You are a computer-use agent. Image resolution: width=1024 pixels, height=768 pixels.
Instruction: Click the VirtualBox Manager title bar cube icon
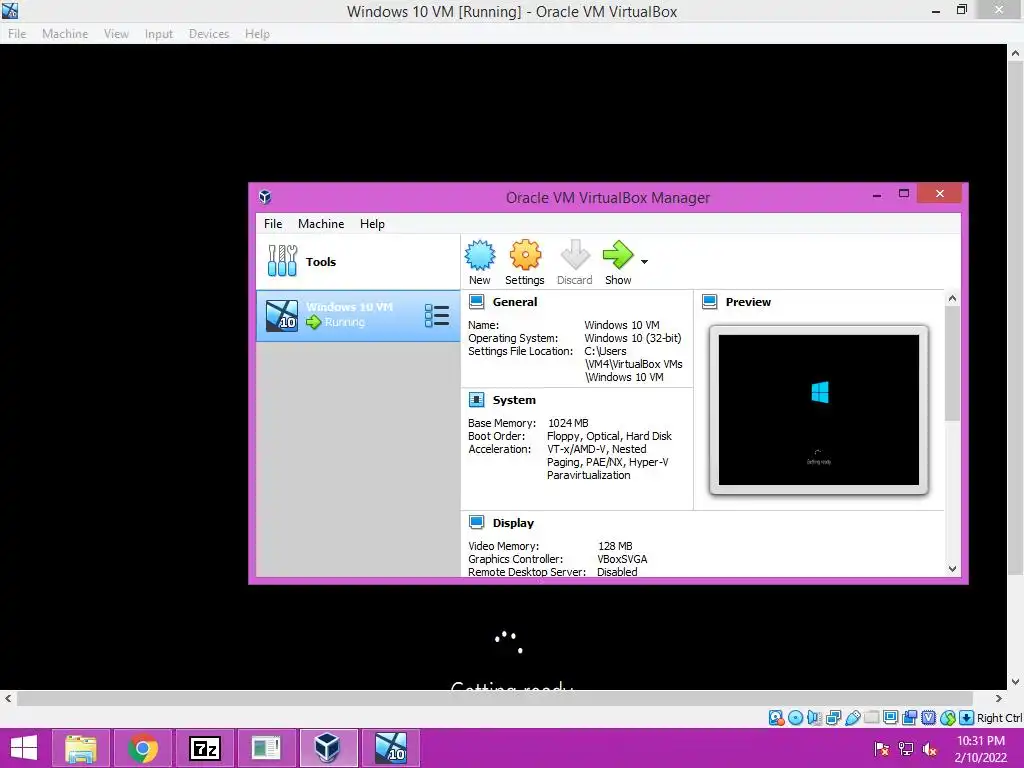tap(264, 197)
